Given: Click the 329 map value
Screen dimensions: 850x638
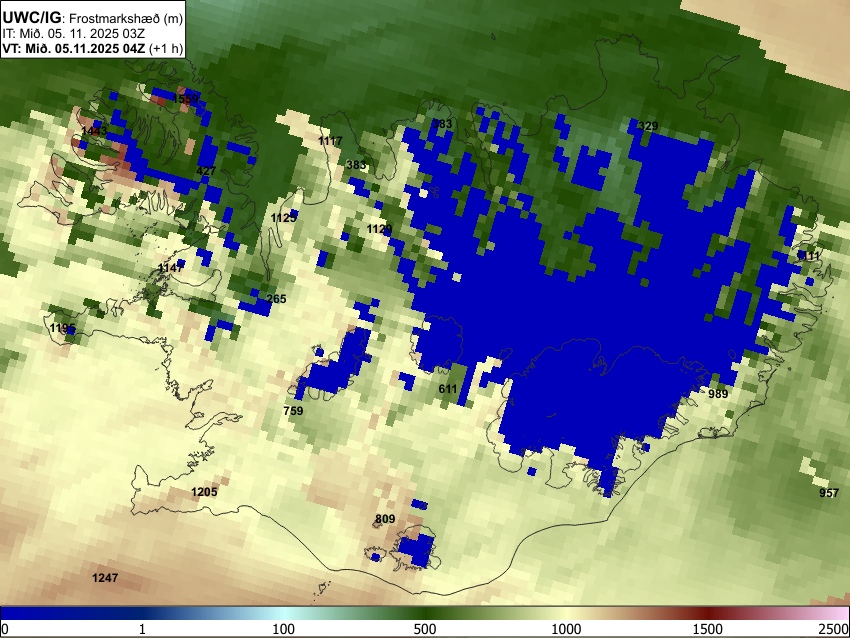Looking at the screenshot, I should point(648,126).
